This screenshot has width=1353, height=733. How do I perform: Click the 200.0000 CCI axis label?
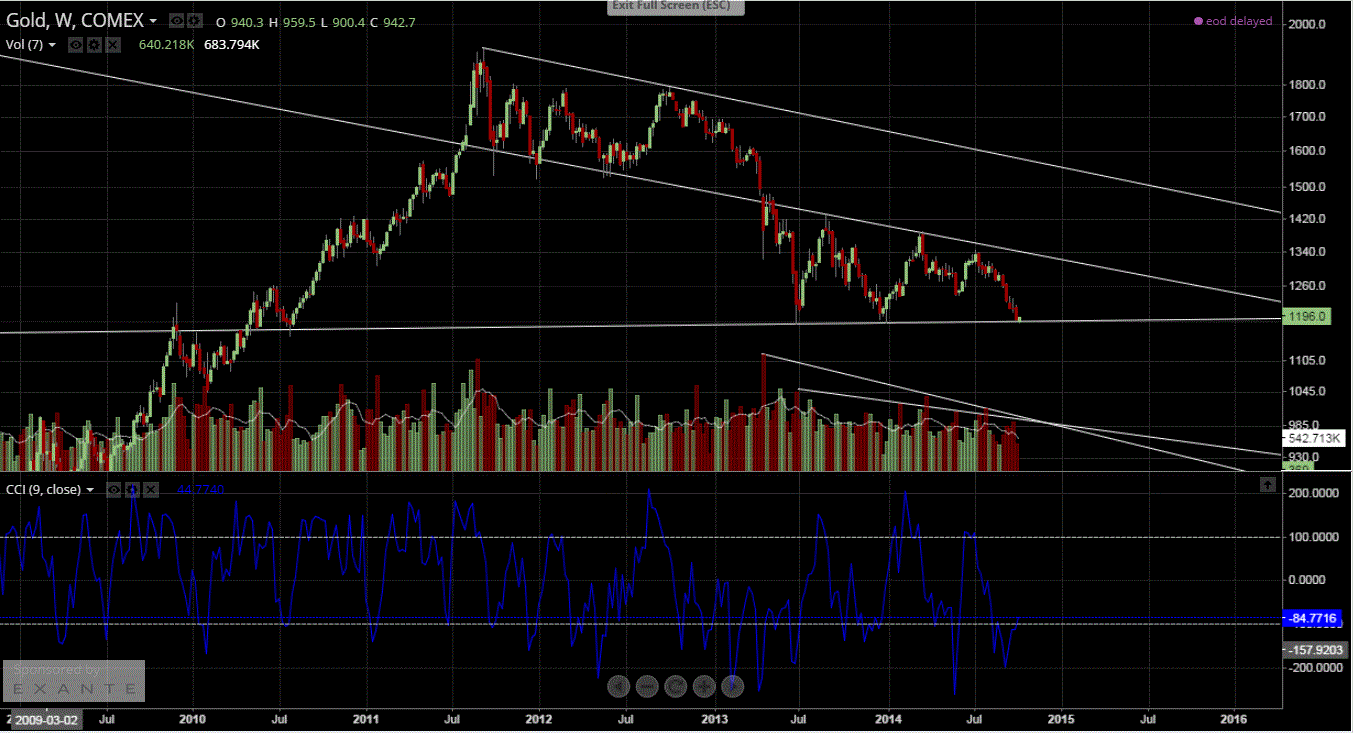tap(1315, 494)
